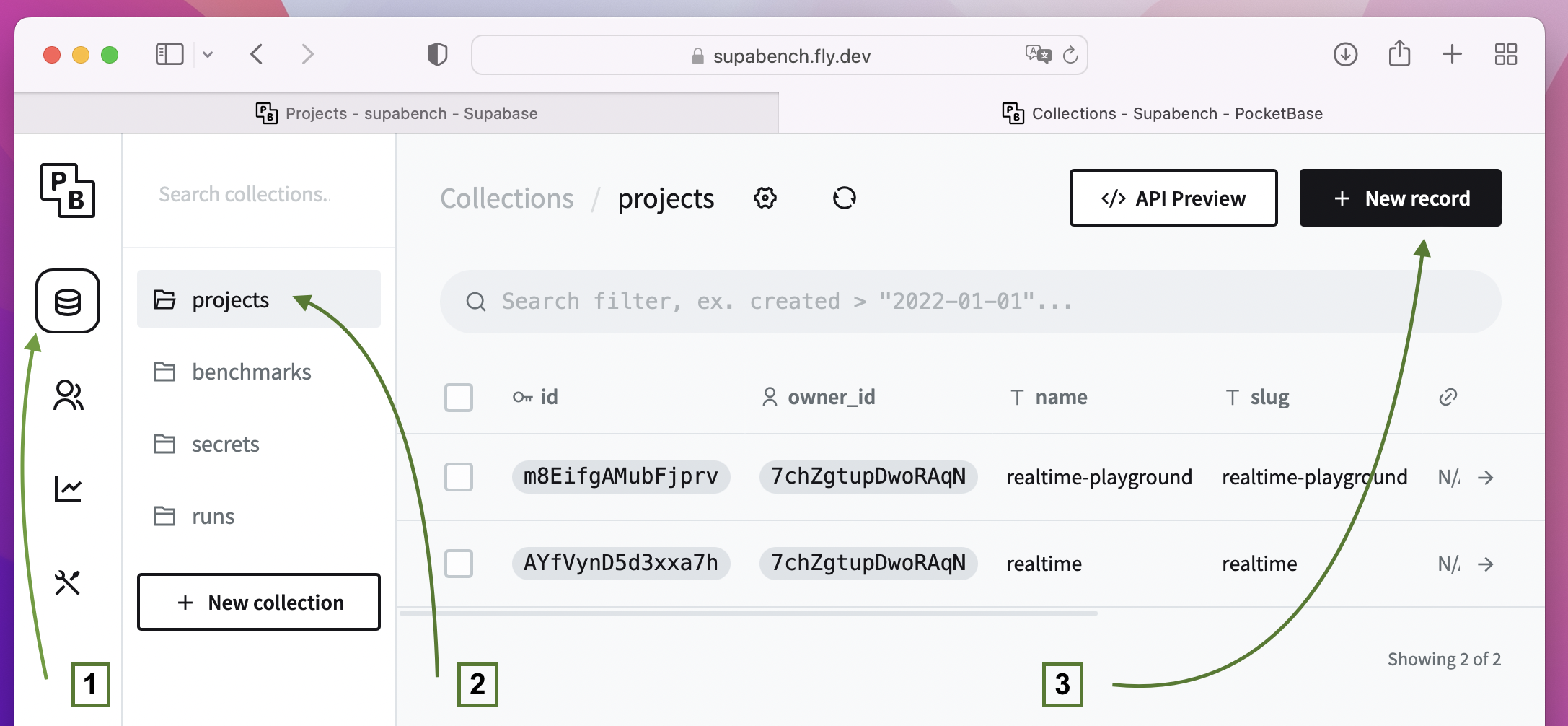Toggle the select-all records checkbox
Screen dimensions: 1568x726
pyautogui.click(x=459, y=397)
